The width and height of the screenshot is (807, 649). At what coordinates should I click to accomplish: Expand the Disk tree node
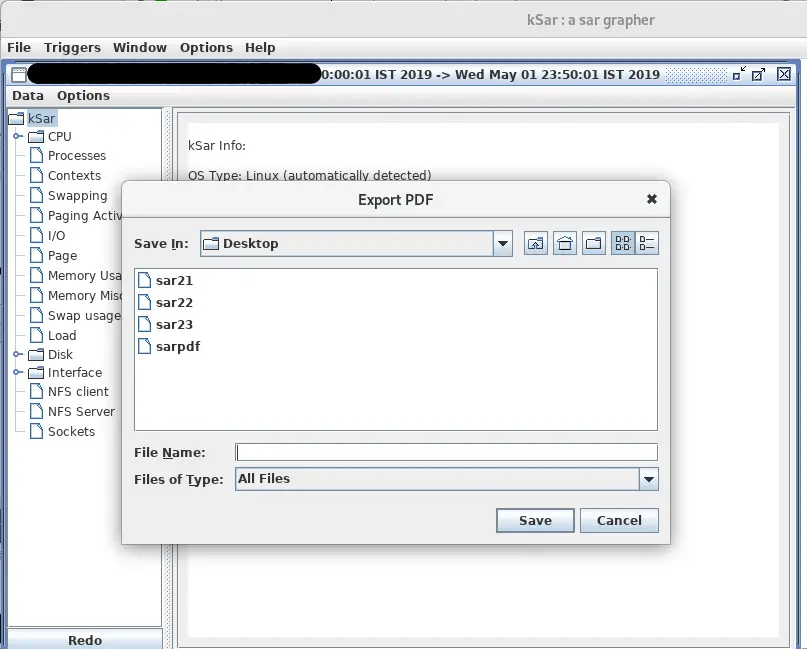(18, 354)
